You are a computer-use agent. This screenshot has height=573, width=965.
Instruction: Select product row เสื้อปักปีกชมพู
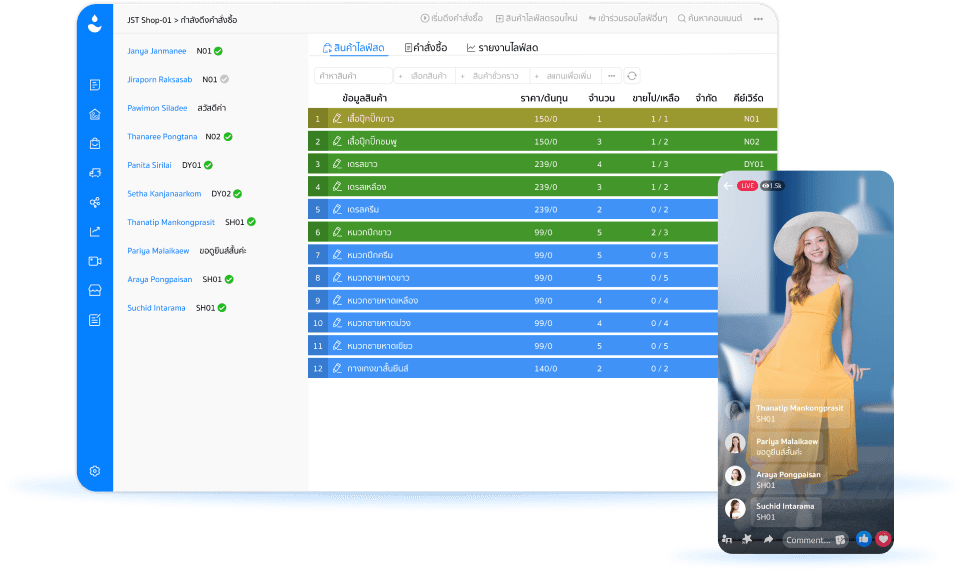[x=542, y=141]
